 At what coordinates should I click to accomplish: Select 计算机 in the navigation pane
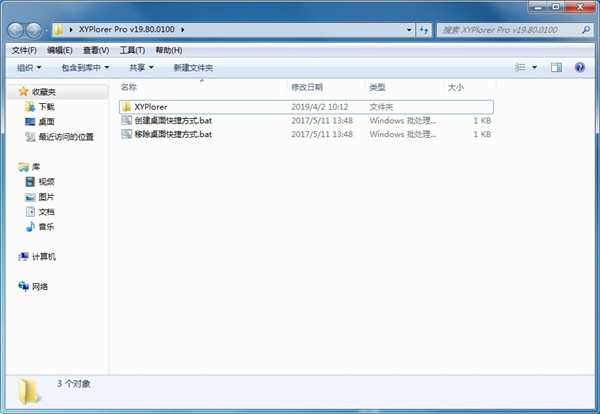[x=44, y=257]
